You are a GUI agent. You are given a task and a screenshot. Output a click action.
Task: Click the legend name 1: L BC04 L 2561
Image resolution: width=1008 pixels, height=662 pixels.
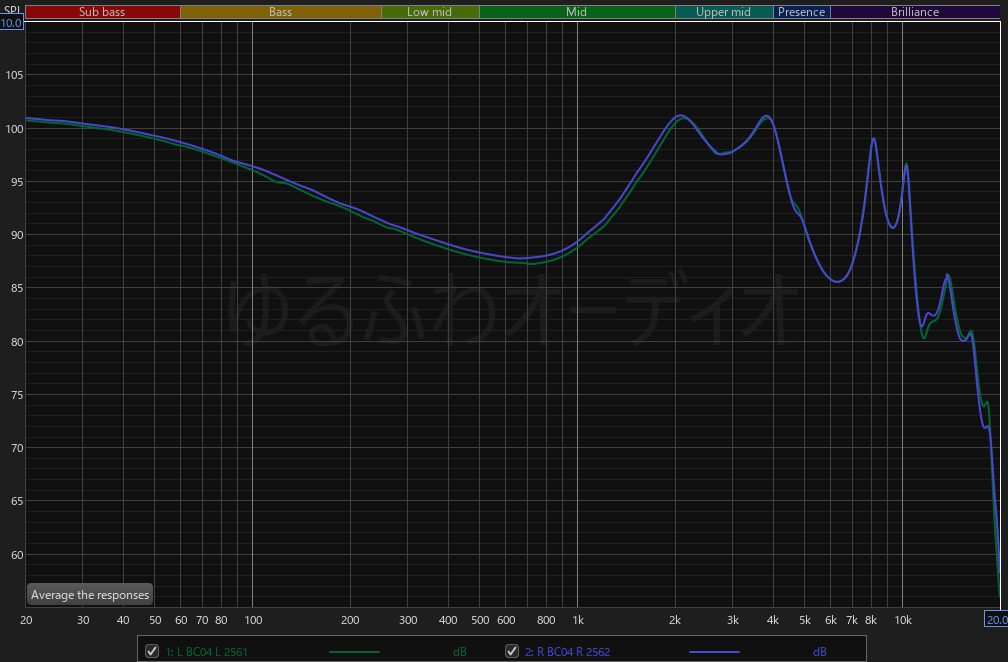point(206,652)
